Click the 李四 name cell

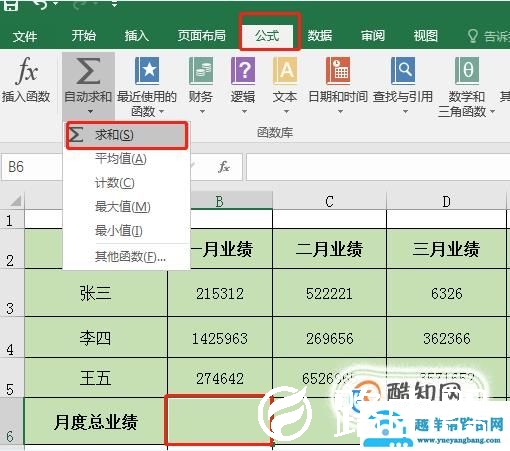point(96,338)
